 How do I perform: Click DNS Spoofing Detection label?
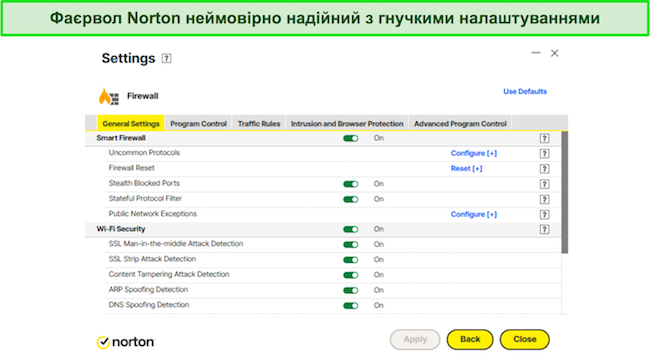point(149,305)
